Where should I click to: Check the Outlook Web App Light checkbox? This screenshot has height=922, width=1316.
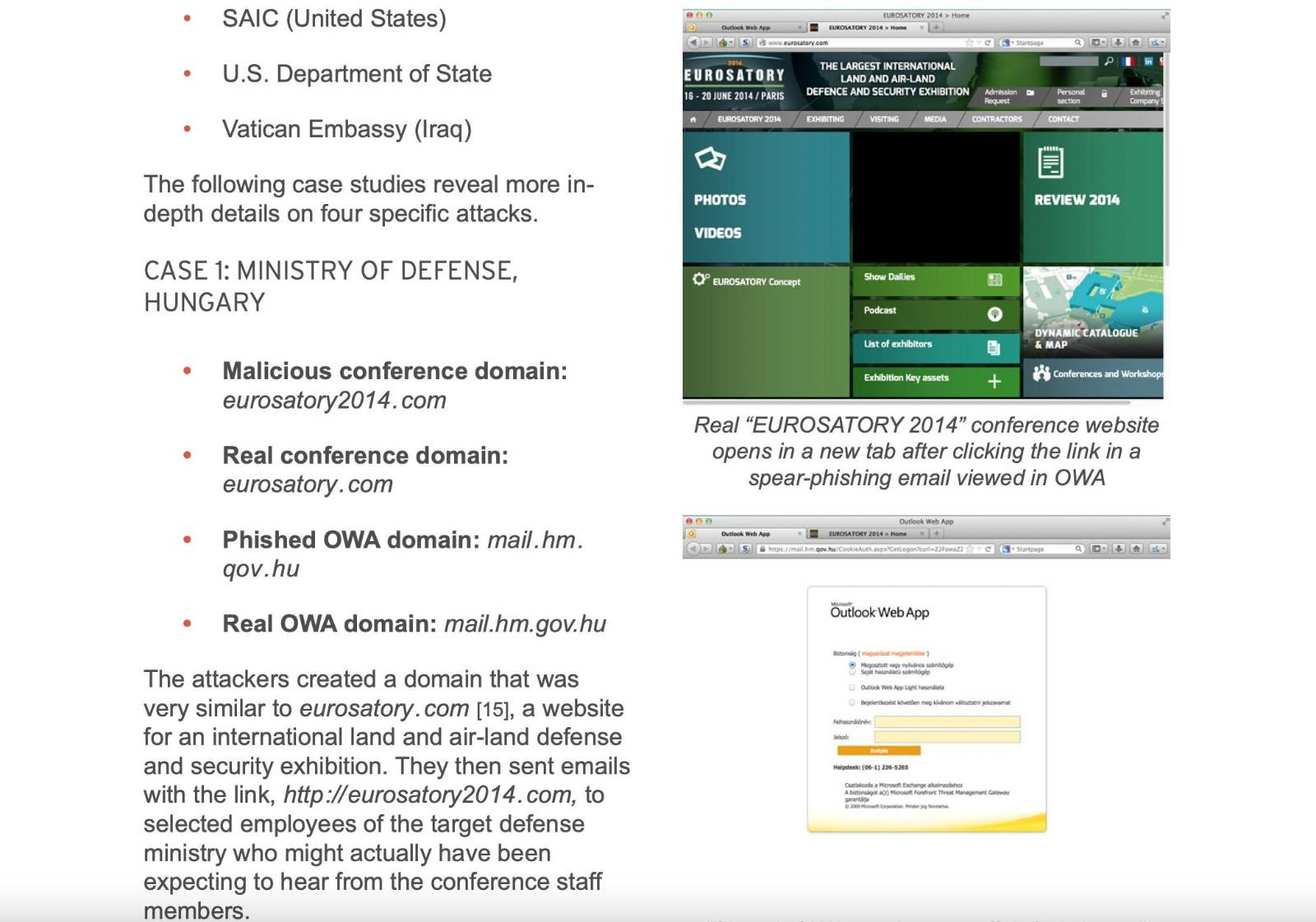tap(852, 687)
